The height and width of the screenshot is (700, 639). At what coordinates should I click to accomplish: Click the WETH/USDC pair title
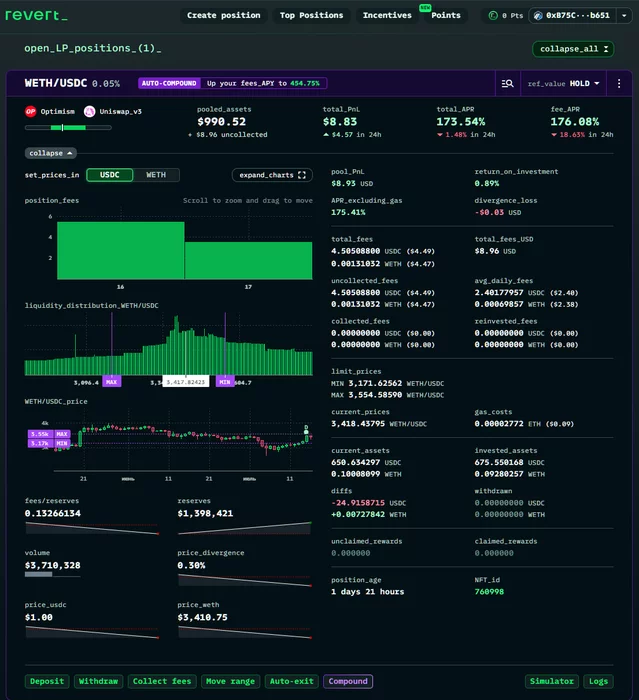coord(56,83)
